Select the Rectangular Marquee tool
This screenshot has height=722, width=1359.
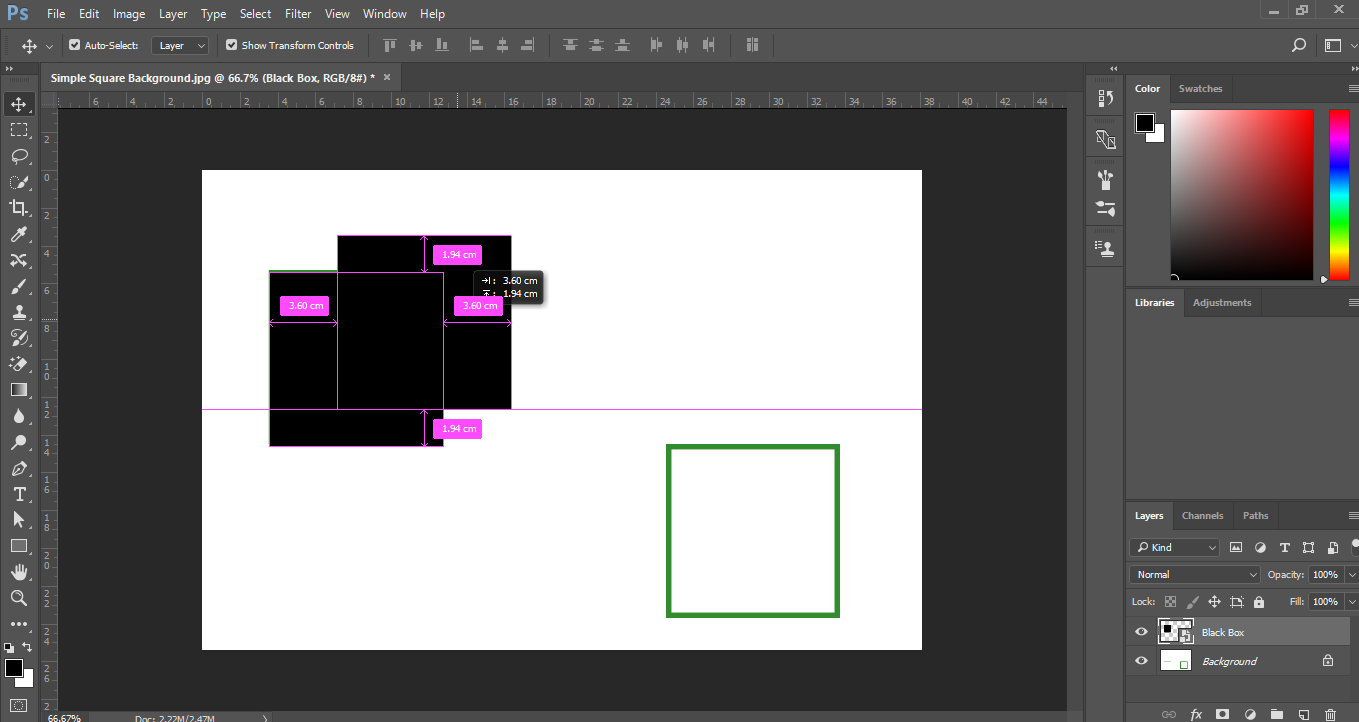19,130
